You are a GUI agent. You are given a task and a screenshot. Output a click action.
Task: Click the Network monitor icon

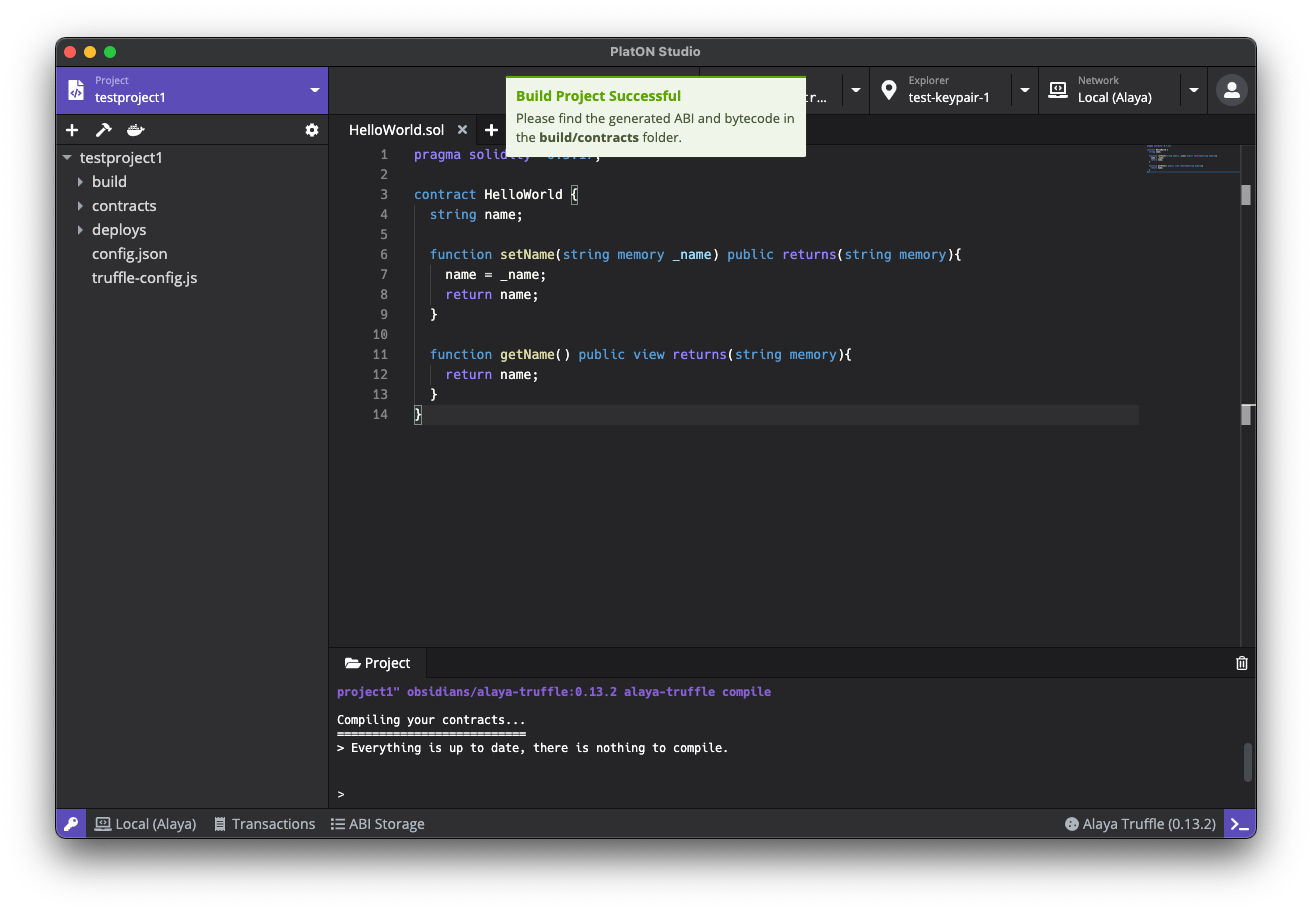(1058, 90)
